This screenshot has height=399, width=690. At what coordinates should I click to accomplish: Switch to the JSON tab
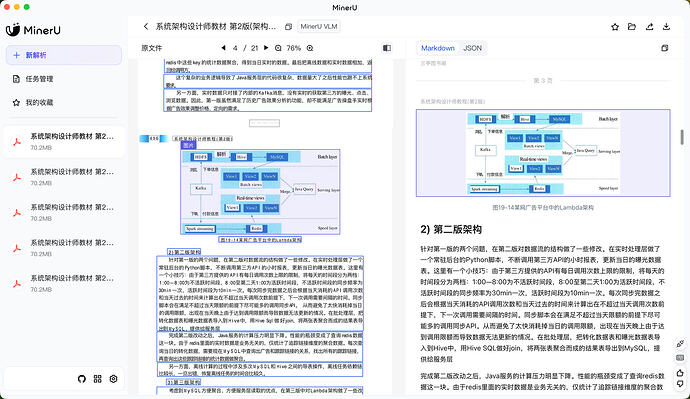pos(473,48)
